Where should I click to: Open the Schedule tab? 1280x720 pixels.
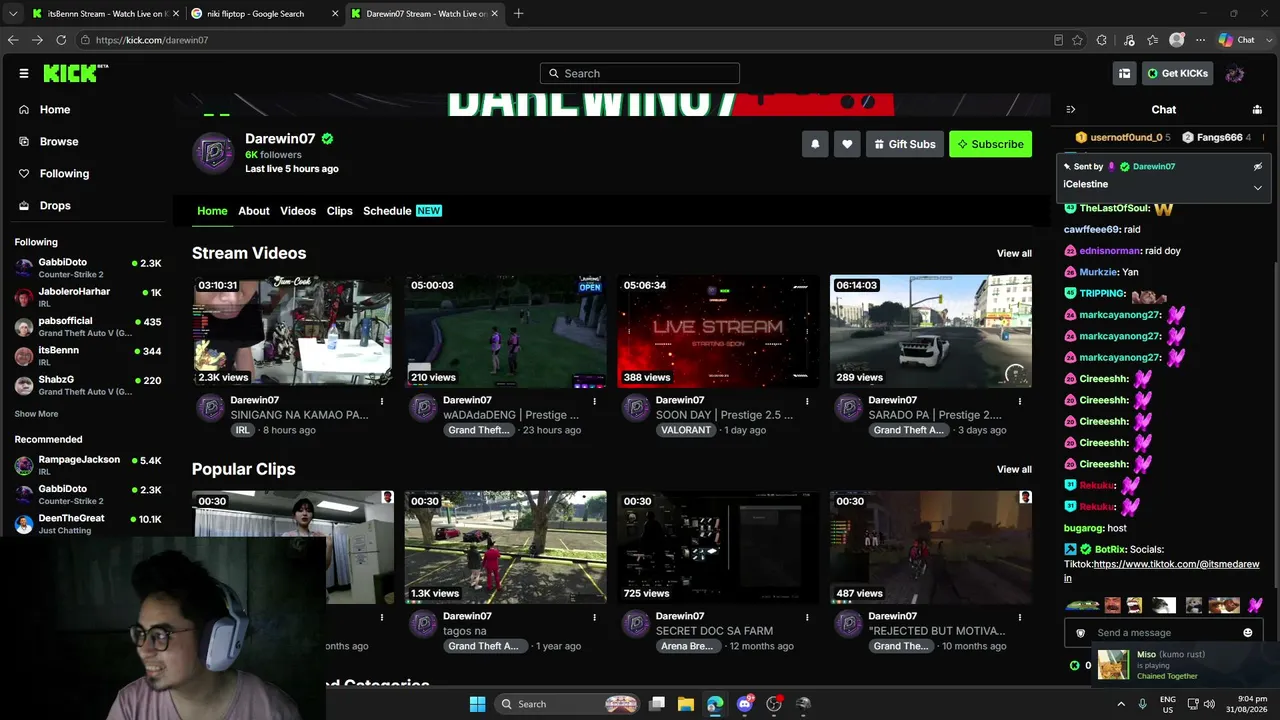point(402,211)
